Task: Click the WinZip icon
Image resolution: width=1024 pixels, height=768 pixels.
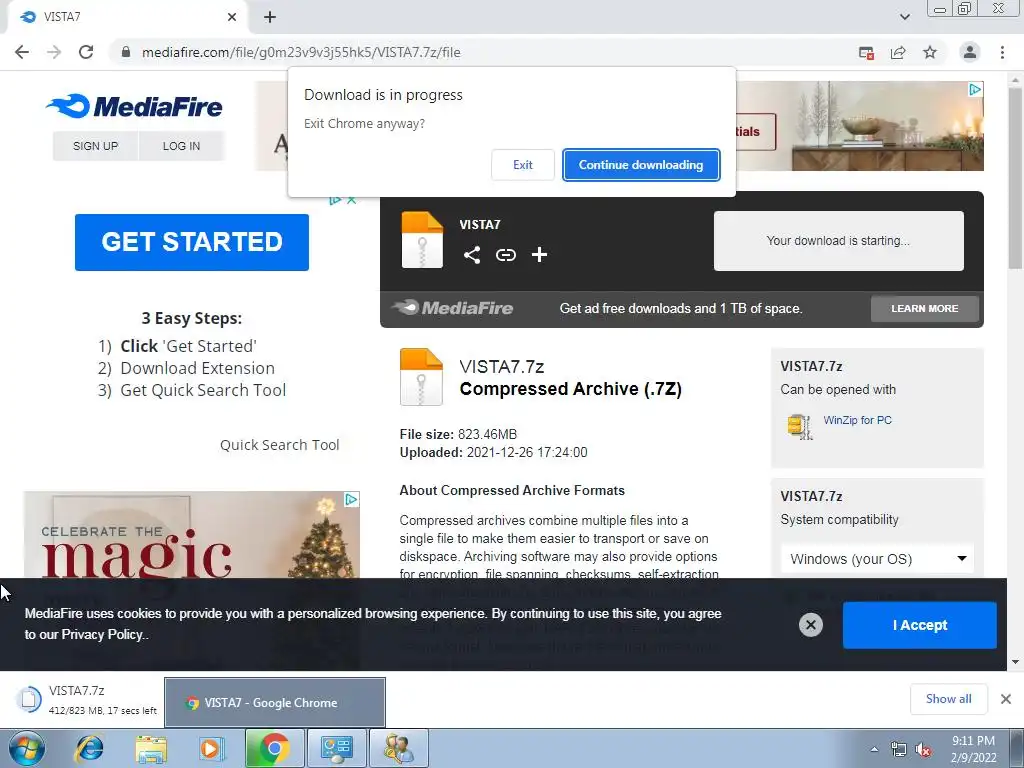Action: click(x=799, y=426)
